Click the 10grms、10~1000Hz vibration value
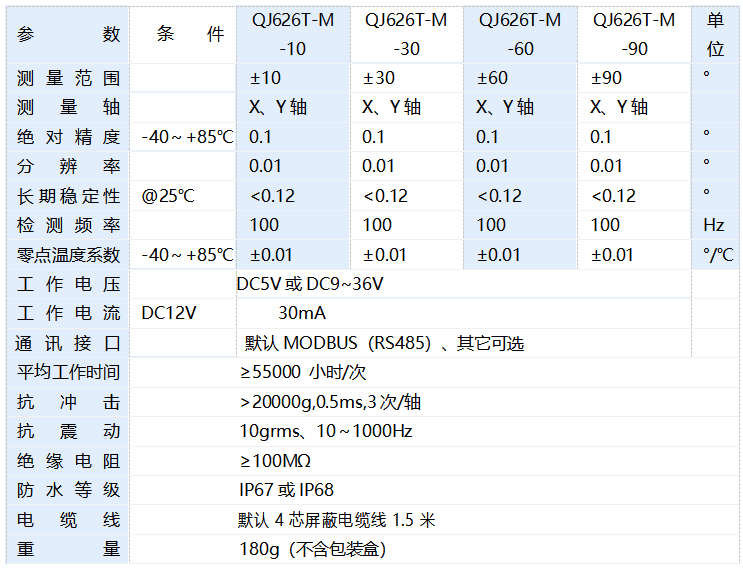The width and height of the screenshot is (743, 570). click(x=325, y=432)
